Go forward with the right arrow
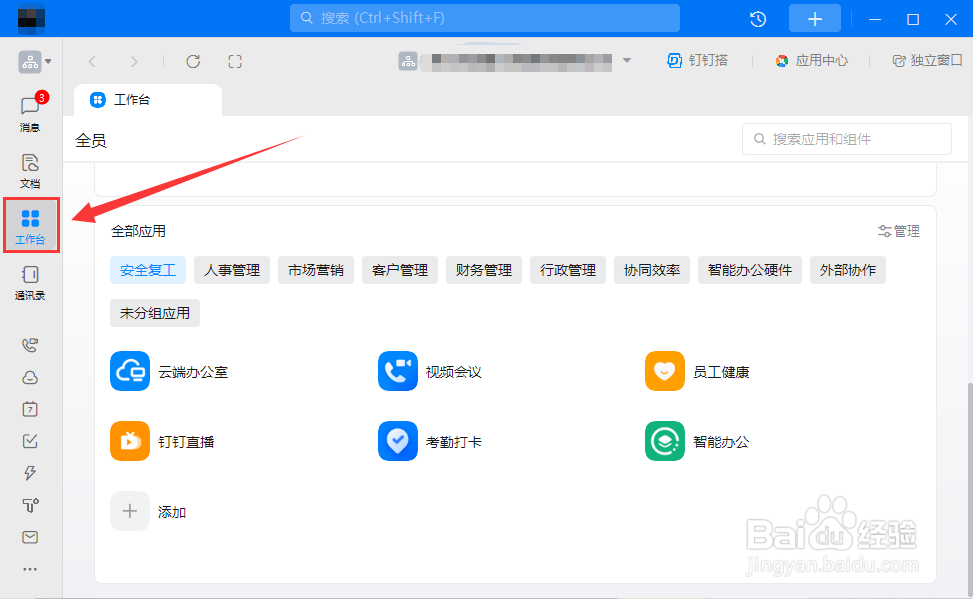 [x=133, y=61]
